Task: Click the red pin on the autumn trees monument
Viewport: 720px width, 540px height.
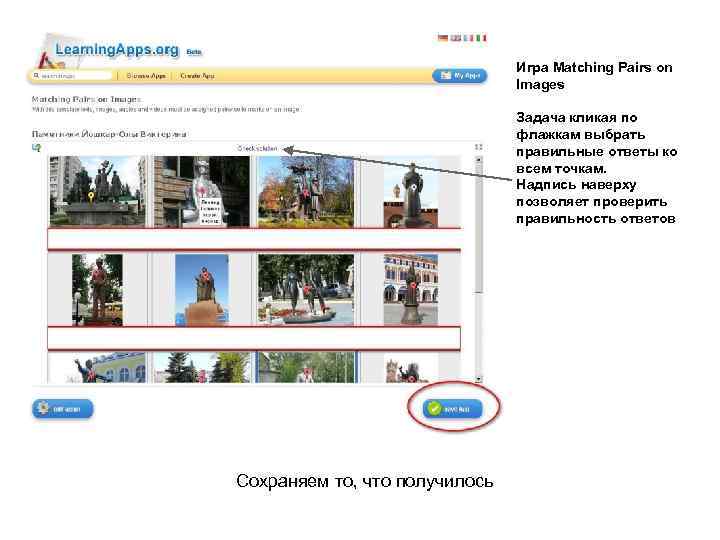Action: tap(304, 192)
